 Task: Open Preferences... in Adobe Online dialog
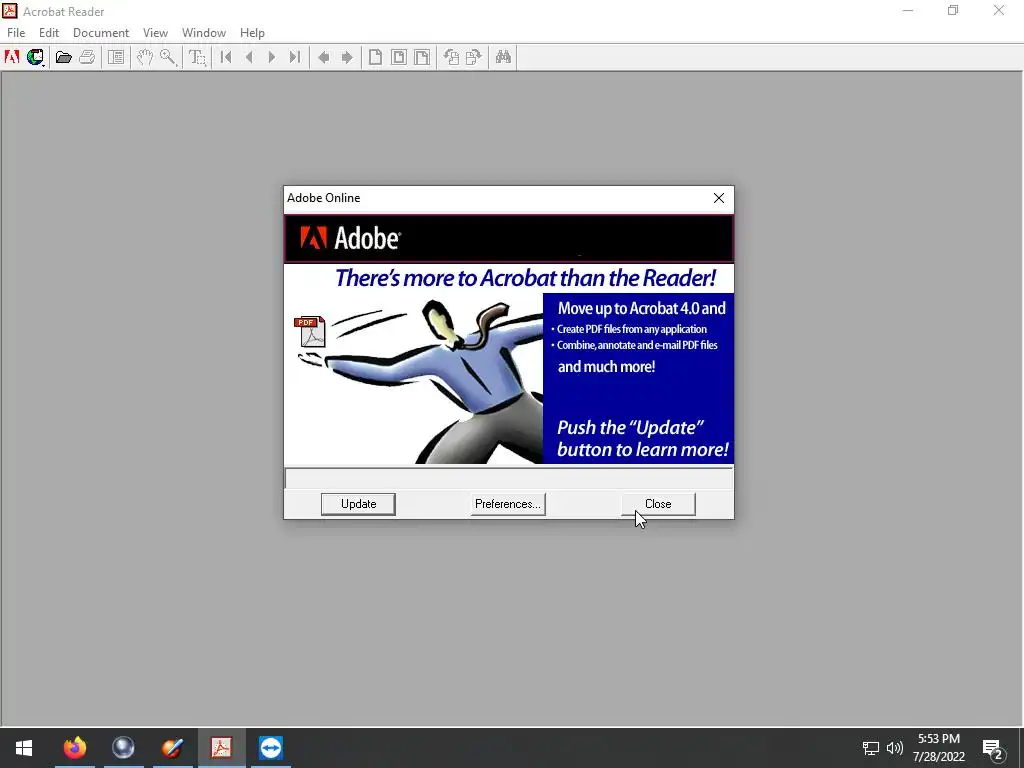click(x=507, y=504)
